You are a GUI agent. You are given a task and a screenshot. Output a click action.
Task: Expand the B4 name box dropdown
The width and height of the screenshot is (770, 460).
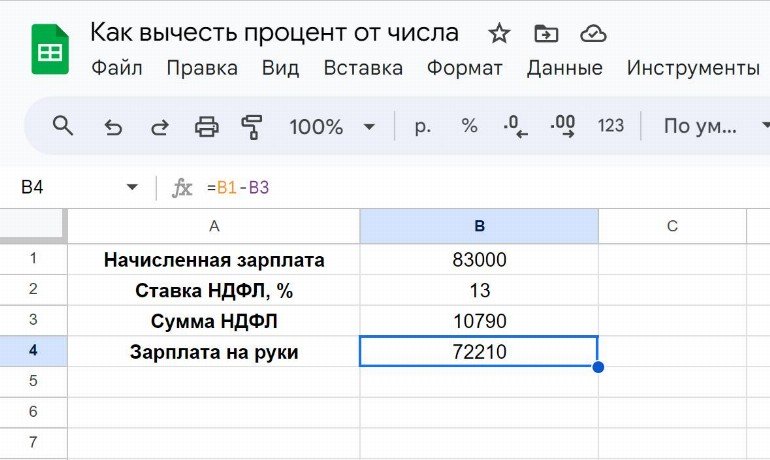(132, 188)
